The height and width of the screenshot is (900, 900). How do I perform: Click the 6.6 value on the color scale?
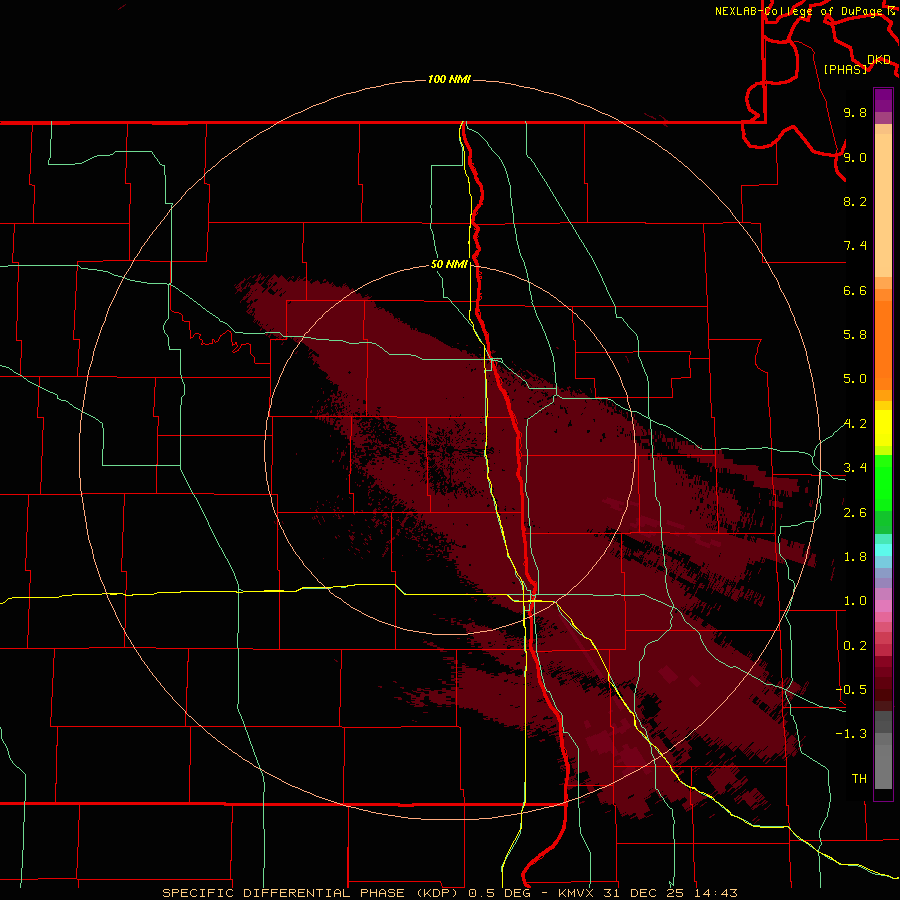[855, 290]
